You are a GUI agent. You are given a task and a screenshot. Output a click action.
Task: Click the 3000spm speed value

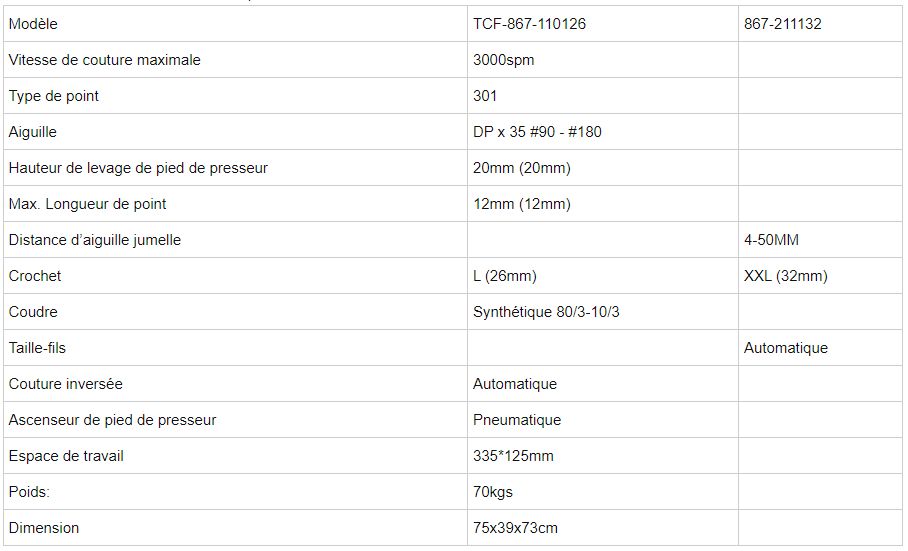[503, 60]
